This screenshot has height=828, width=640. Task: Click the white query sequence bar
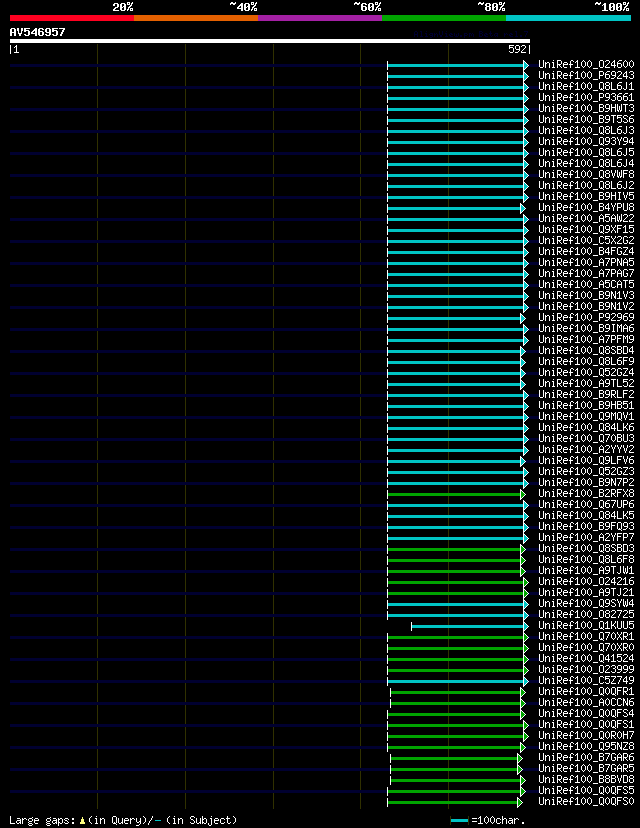(x=270, y=41)
